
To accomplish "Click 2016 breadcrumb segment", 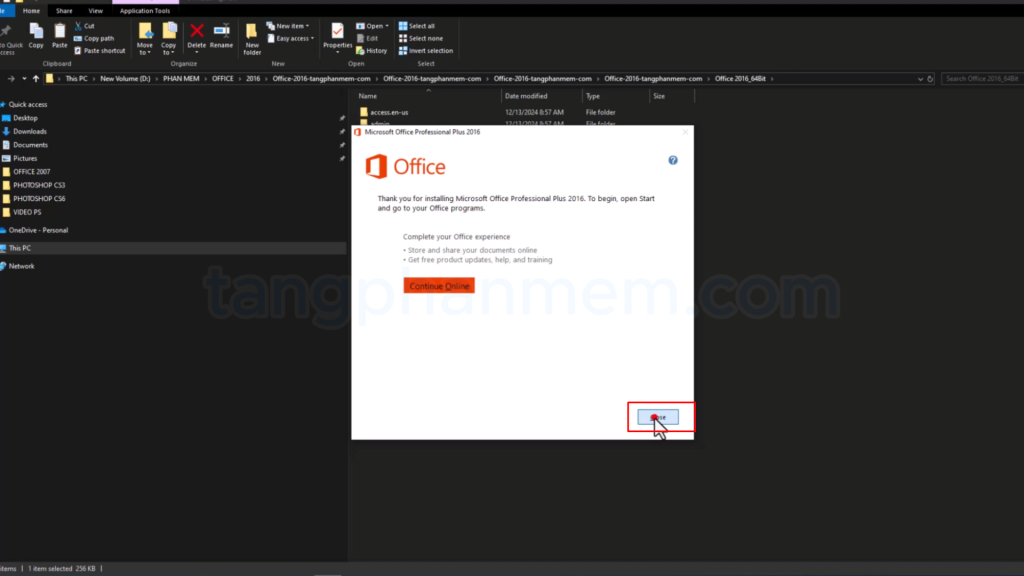I will [253, 78].
